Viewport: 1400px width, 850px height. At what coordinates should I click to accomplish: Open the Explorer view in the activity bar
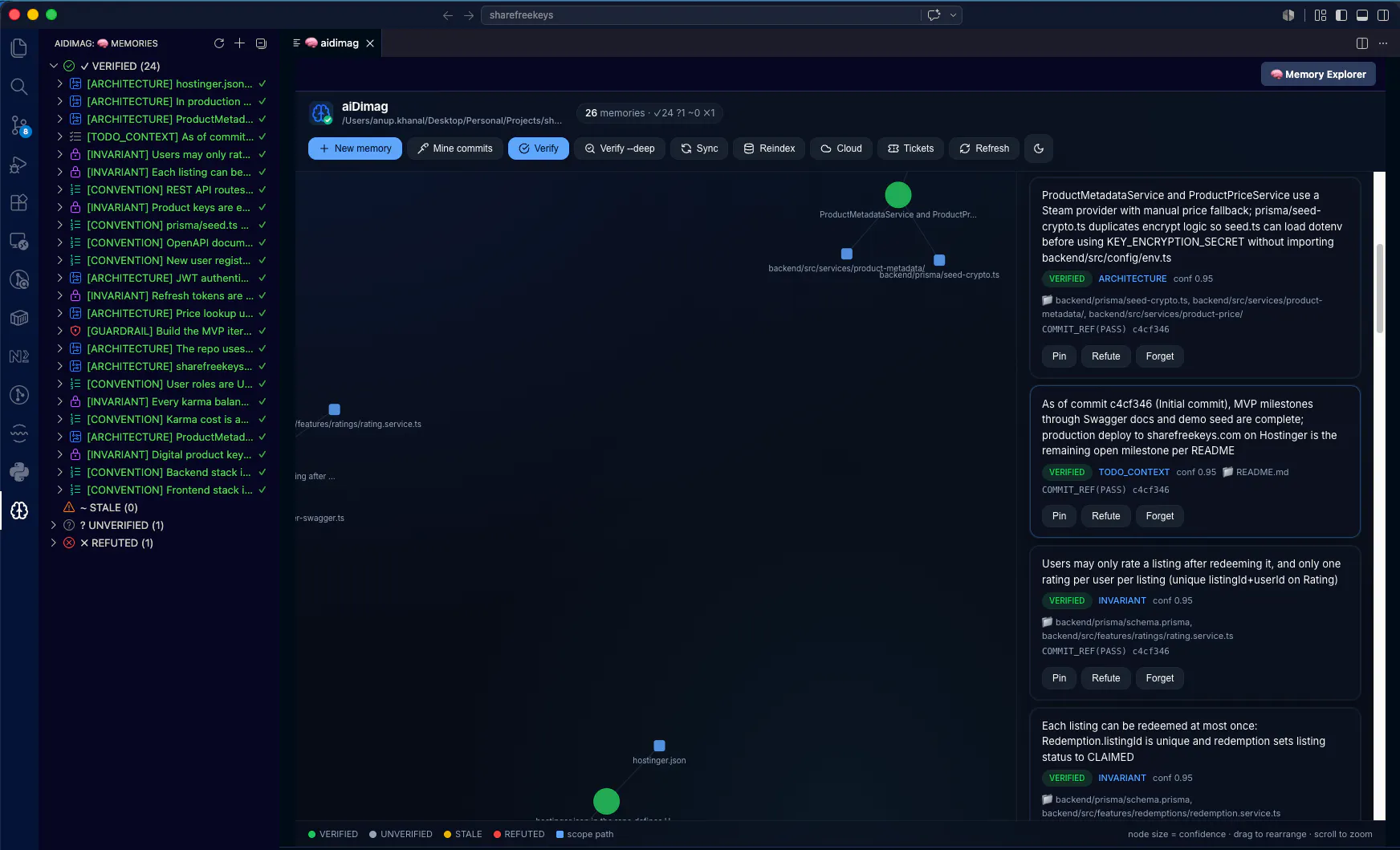tap(19, 48)
